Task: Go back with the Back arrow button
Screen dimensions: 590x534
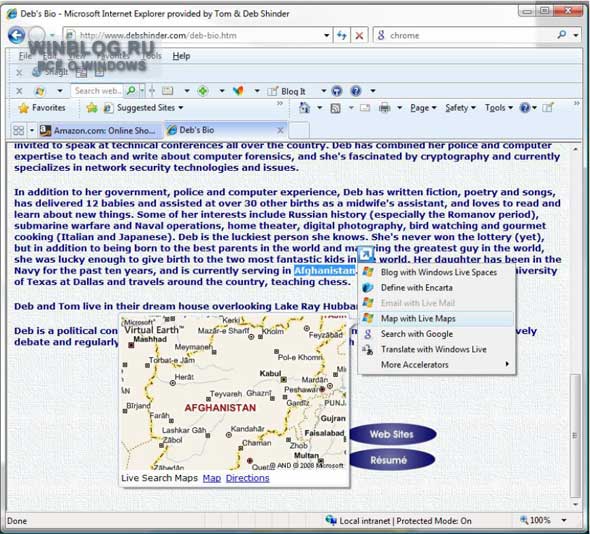Action: 17,36
